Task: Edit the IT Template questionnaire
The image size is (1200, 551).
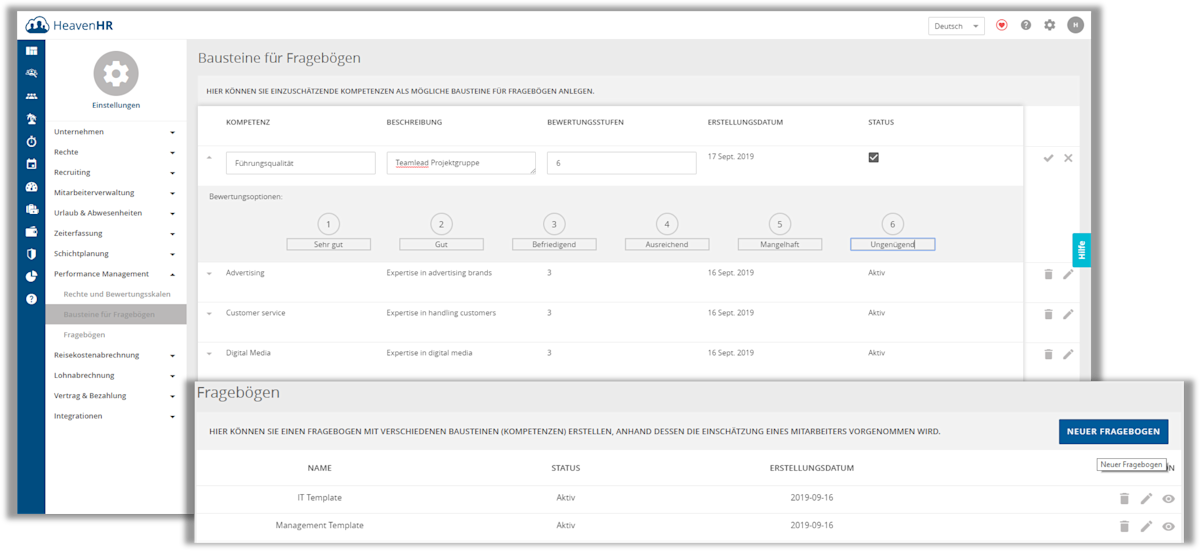Action: (x=1146, y=499)
